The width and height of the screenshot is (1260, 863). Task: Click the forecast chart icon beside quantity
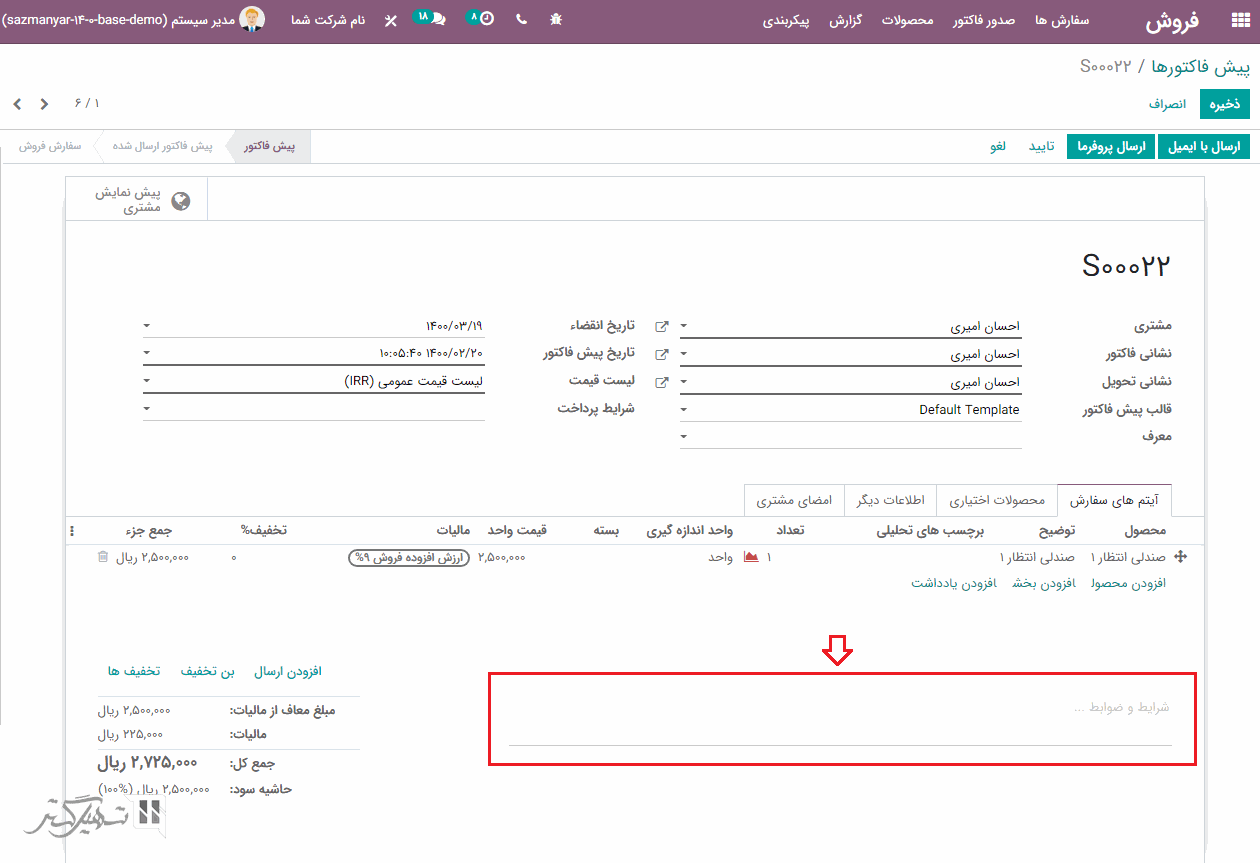point(751,557)
